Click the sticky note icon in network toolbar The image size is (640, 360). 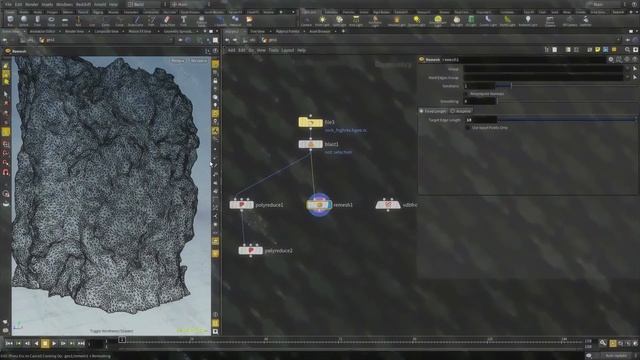coord(598,50)
